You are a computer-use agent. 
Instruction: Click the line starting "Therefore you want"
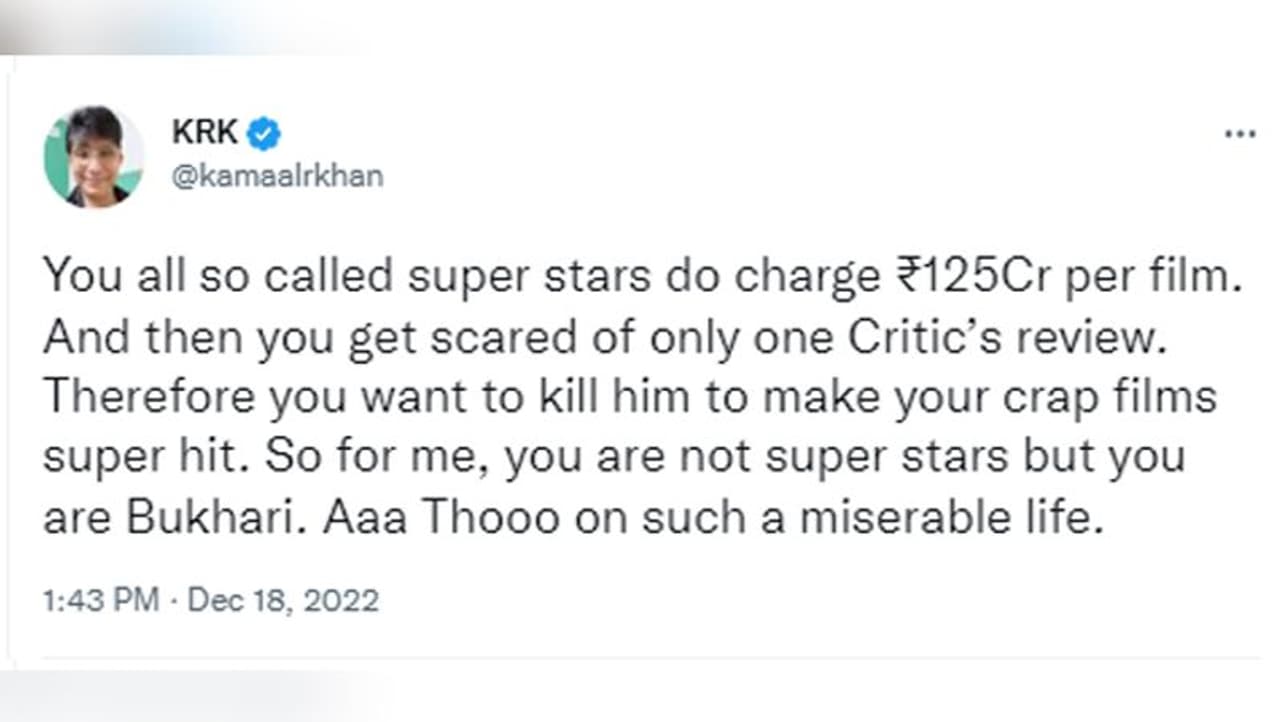tap(629, 396)
